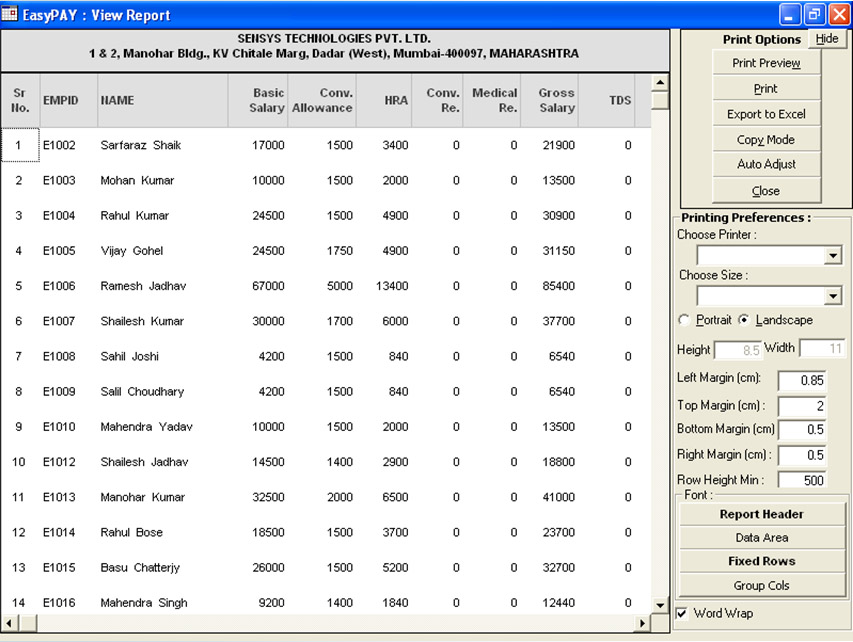
Task: Click Shailesh Jadhav's gross salary 18800
Action: (559, 462)
